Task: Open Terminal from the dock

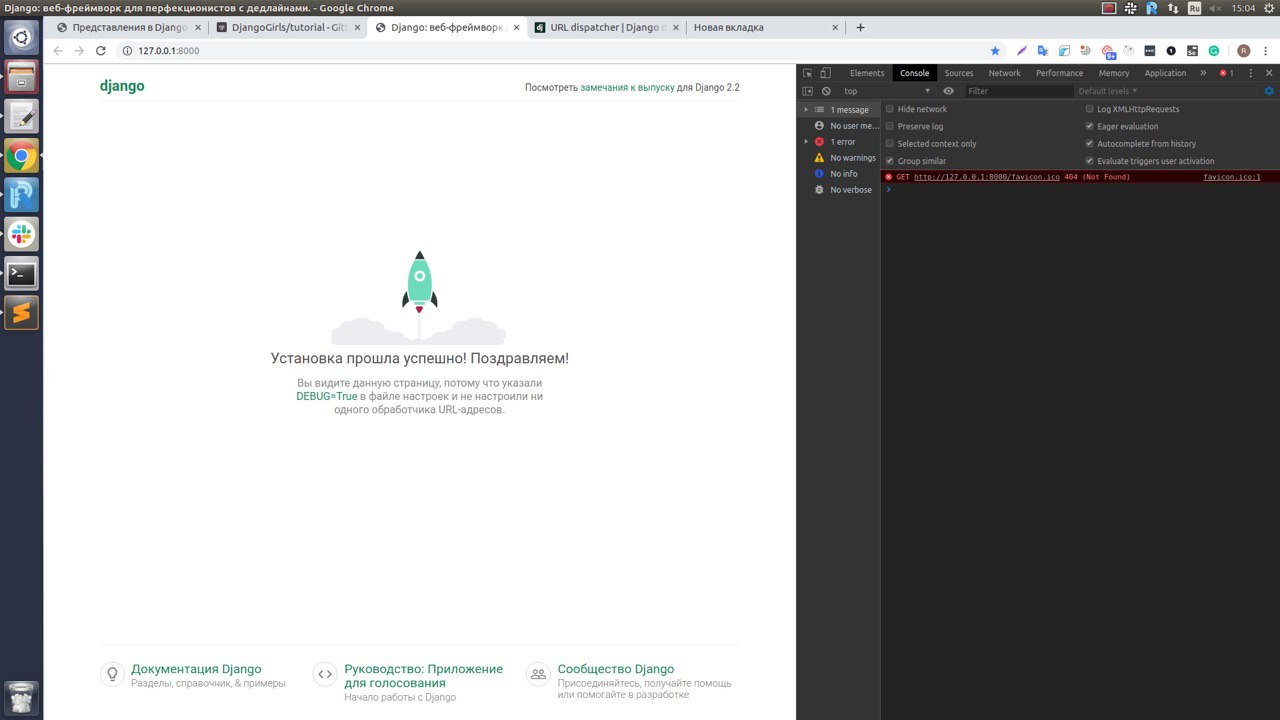Action: pyautogui.click(x=21, y=274)
